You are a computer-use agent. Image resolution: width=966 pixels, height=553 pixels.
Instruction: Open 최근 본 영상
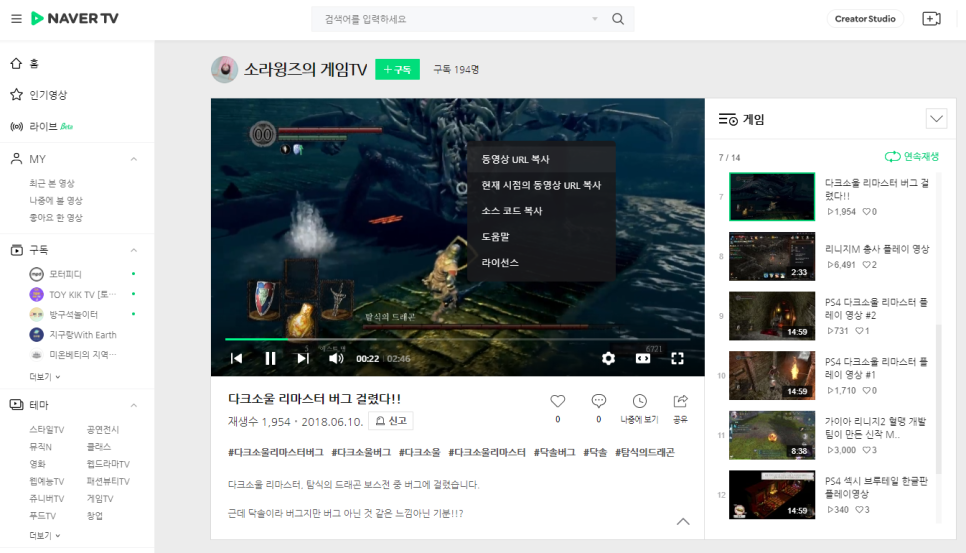click(x=52, y=184)
